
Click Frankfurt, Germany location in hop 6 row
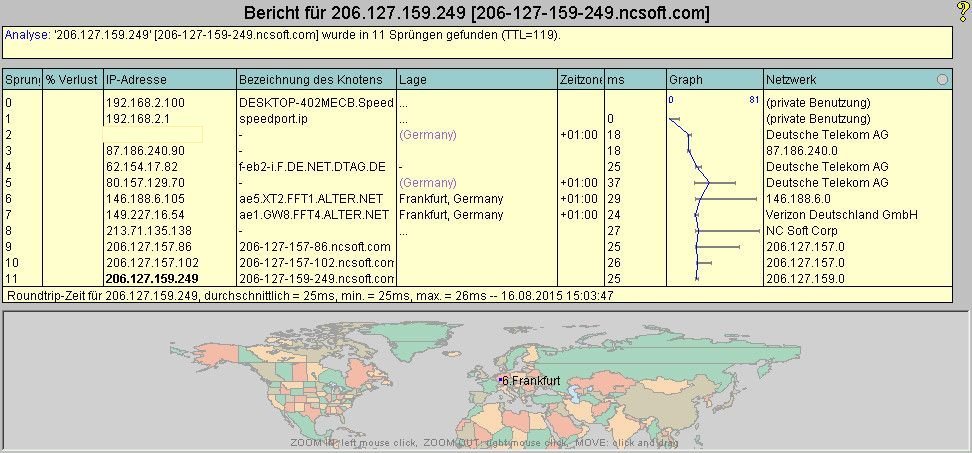(x=451, y=199)
